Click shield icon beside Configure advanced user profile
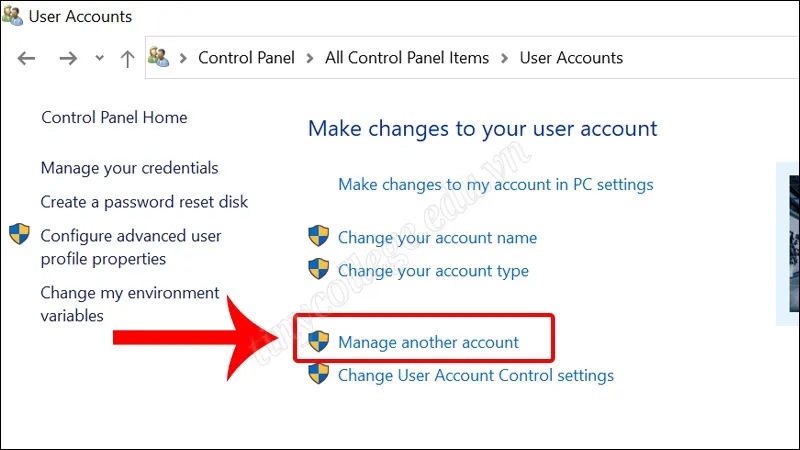 point(19,234)
